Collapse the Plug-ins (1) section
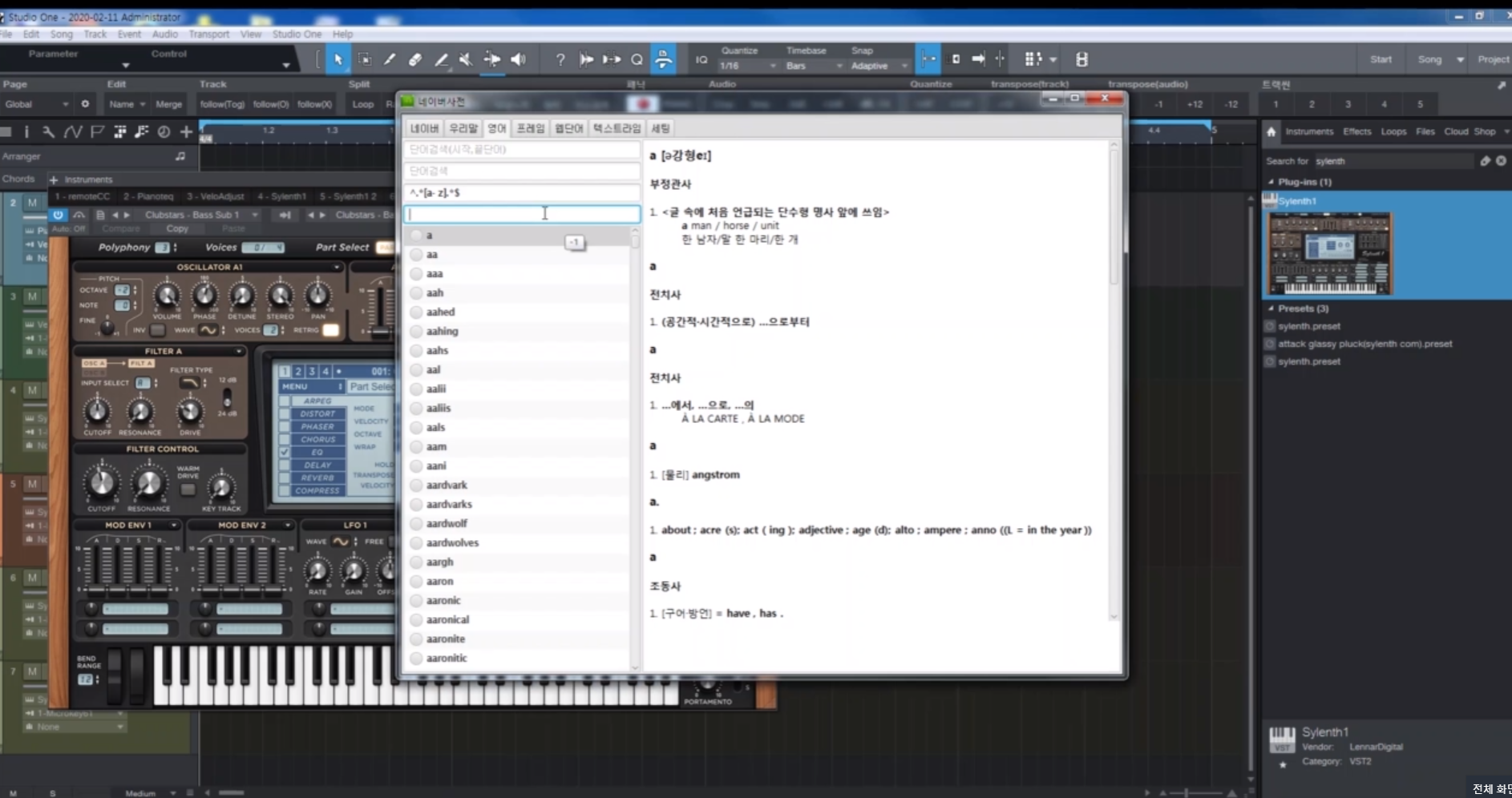 (1271, 182)
